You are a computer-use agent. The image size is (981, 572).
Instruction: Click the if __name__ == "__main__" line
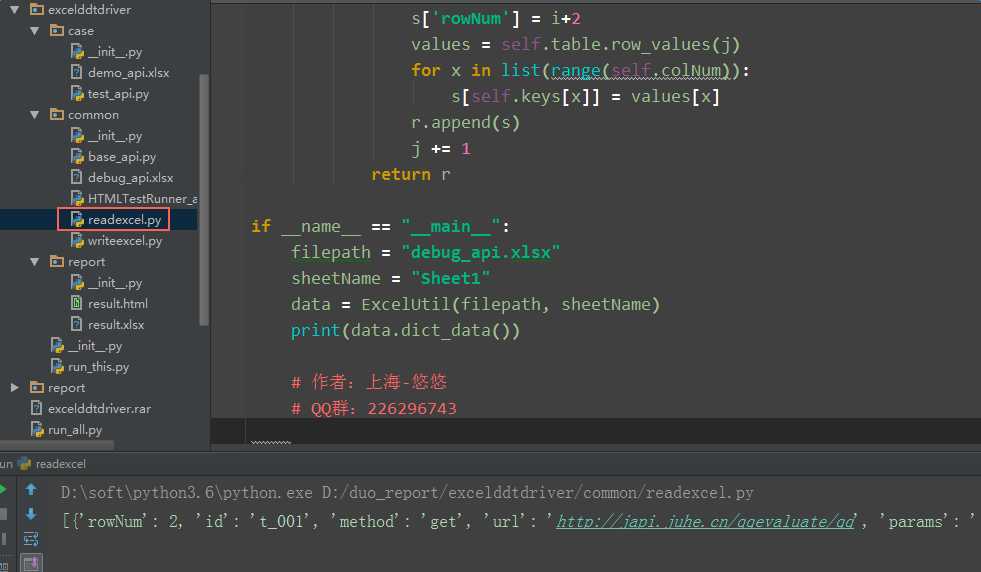(x=380, y=226)
